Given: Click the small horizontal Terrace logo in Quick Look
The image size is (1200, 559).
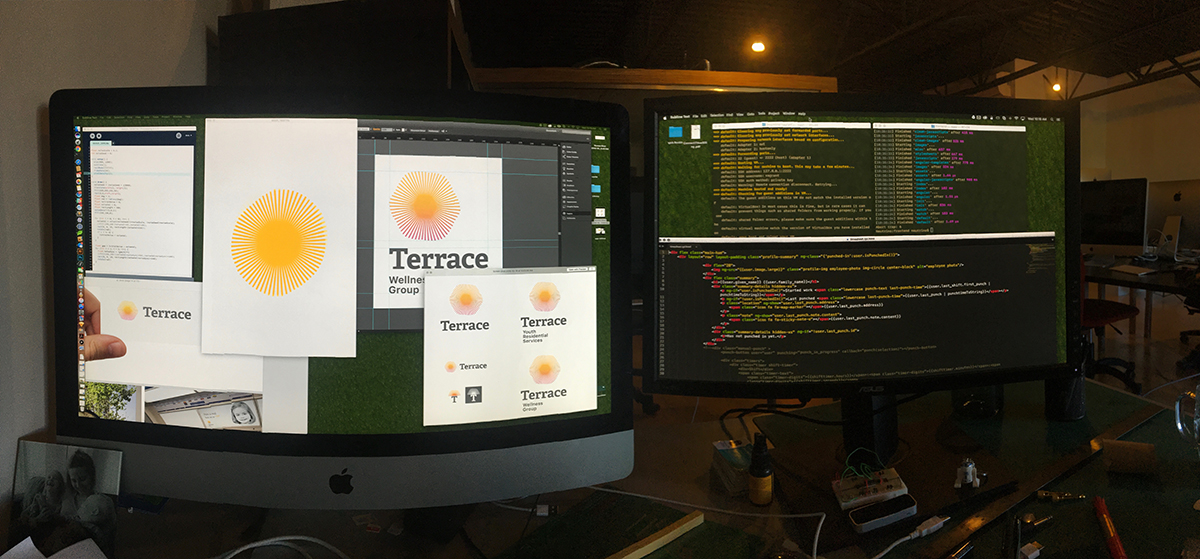Looking at the screenshot, I should click(466, 367).
